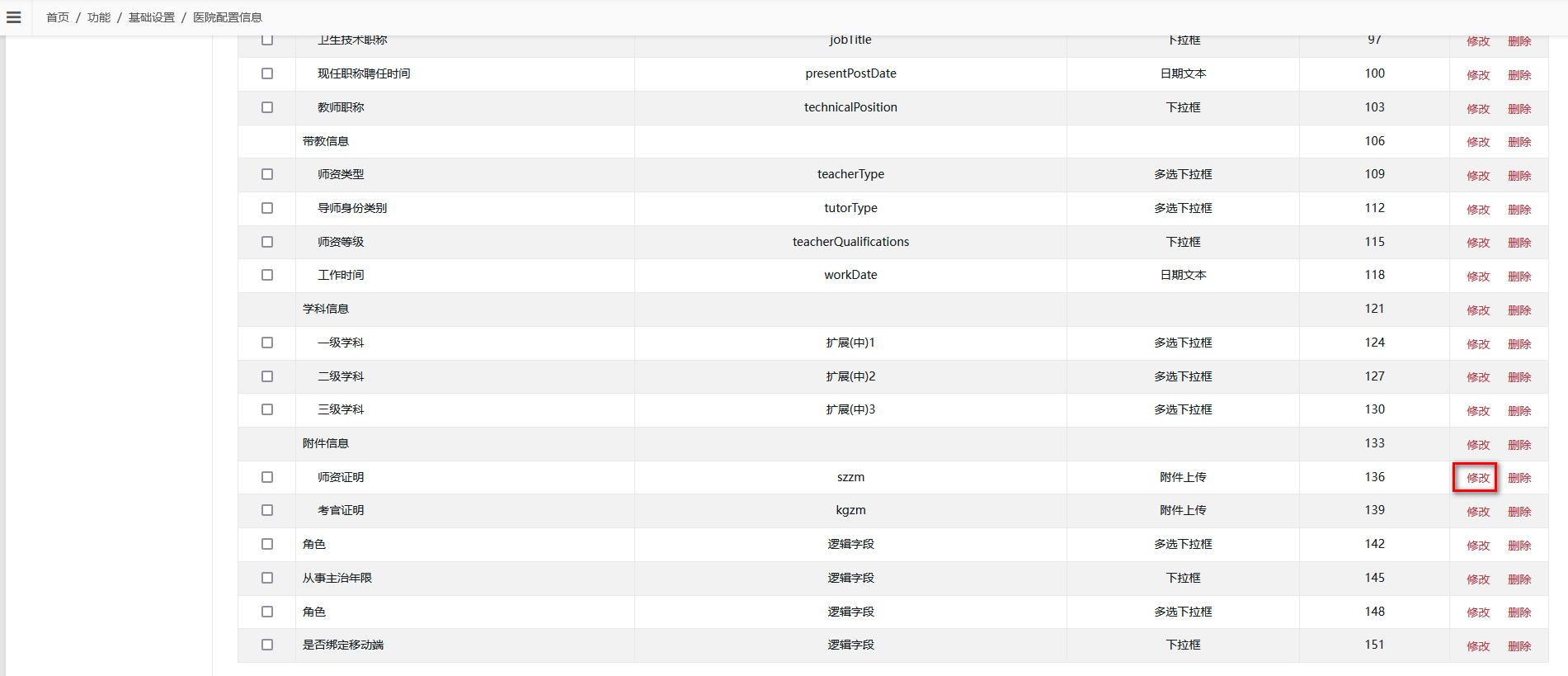Check the box for 师资证明 row
This screenshot has width=1568, height=676.
267,477
